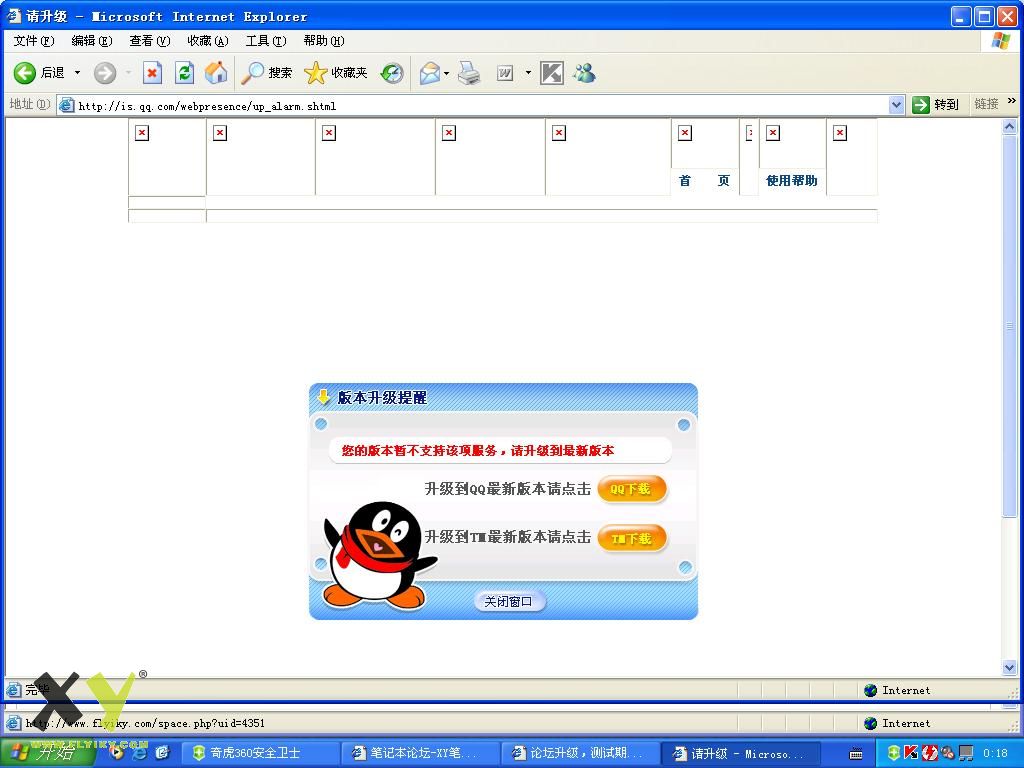1024x768 pixels.
Task: Expand the Links toolbar chevron
Action: pos(1012,101)
